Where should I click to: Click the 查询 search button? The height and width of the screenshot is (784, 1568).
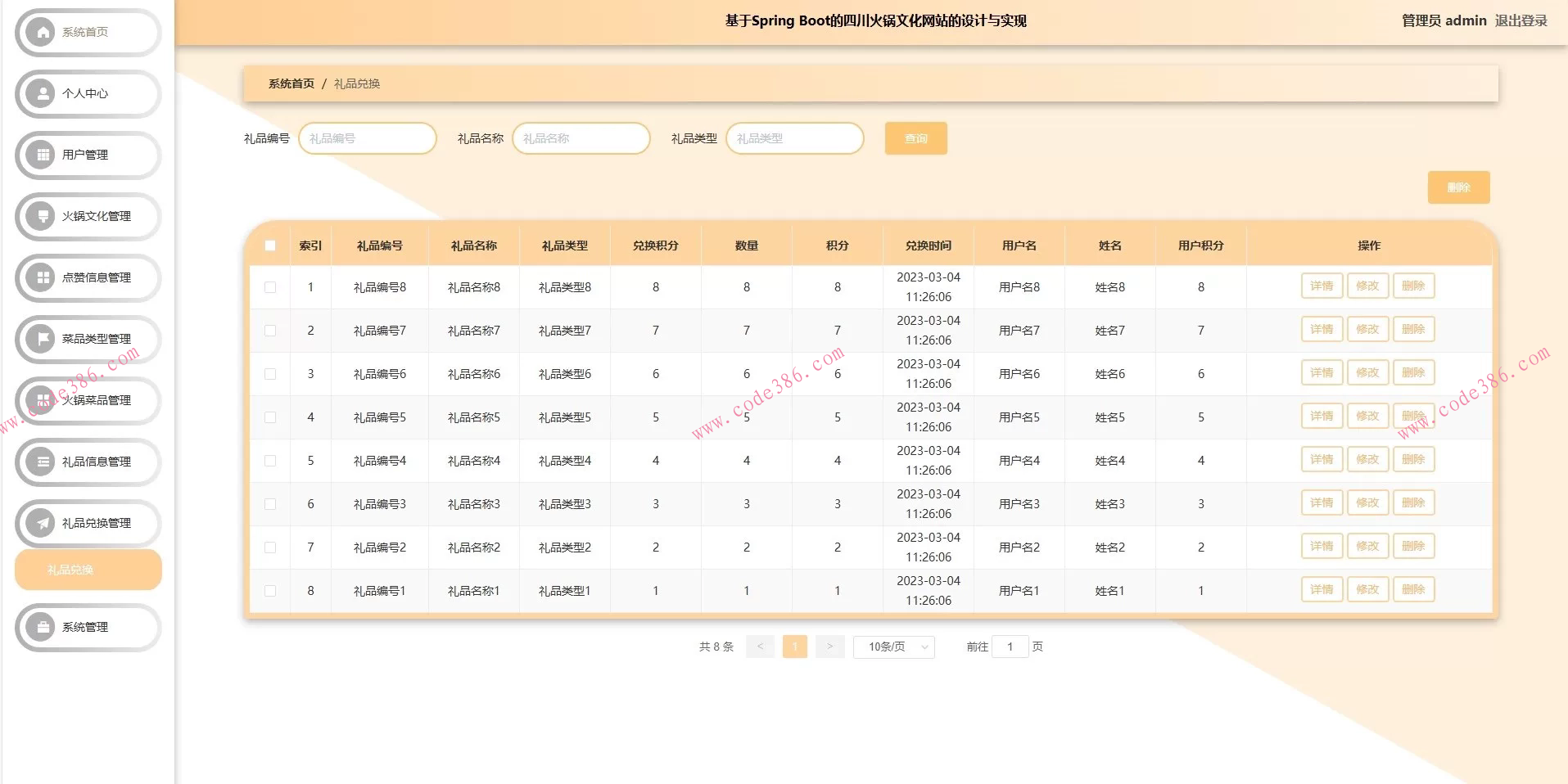click(x=915, y=139)
